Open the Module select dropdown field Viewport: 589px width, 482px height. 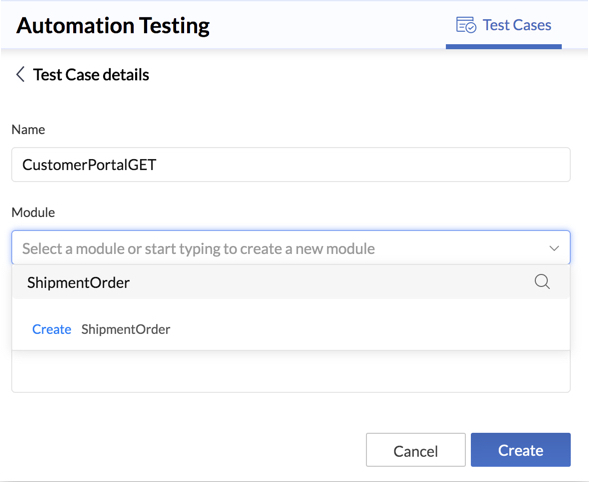click(x=291, y=248)
